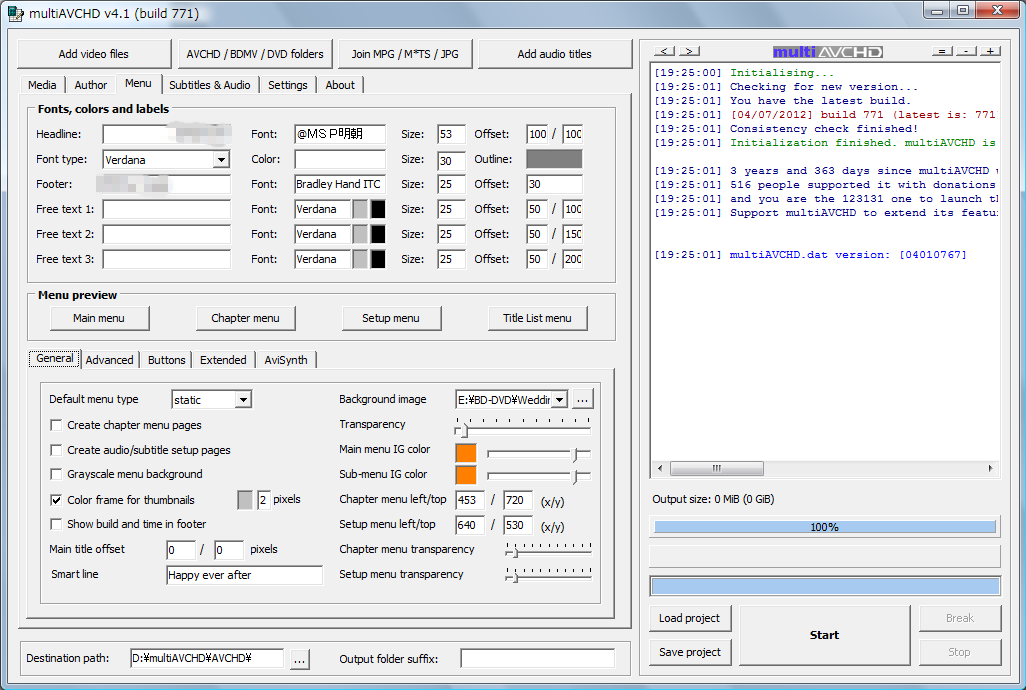Click Join MPG / M*TS / JPG button

[x=405, y=54]
